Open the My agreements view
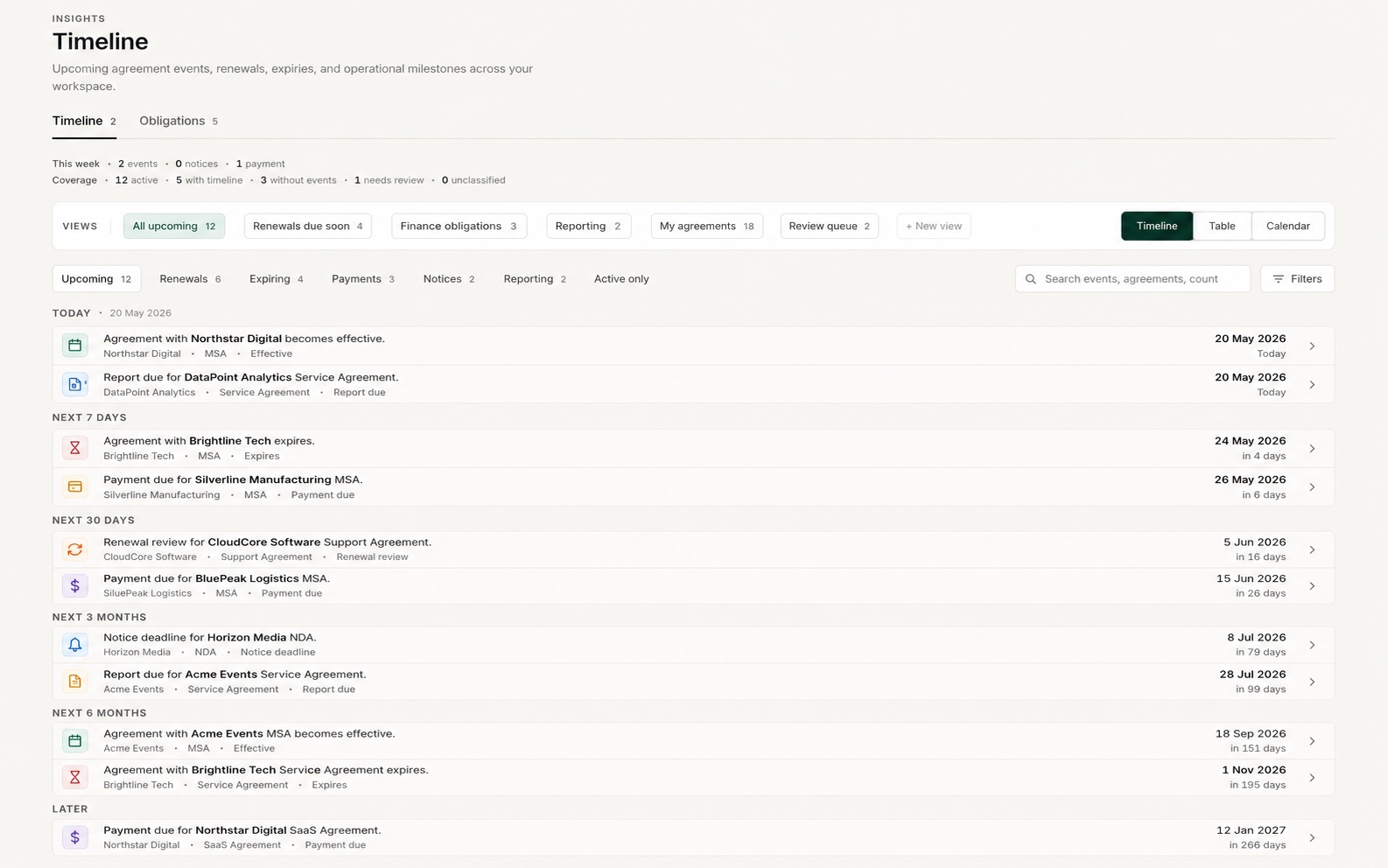This screenshot has width=1388, height=868. pyautogui.click(x=707, y=226)
